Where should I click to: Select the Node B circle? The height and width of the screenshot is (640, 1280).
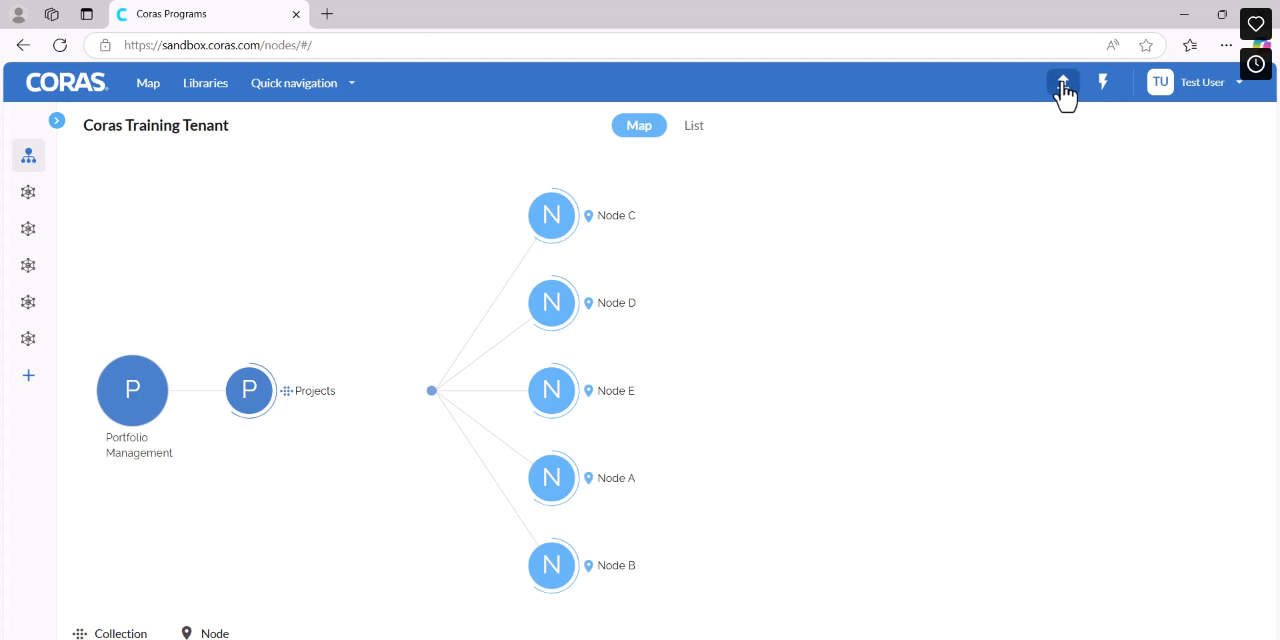click(552, 565)
